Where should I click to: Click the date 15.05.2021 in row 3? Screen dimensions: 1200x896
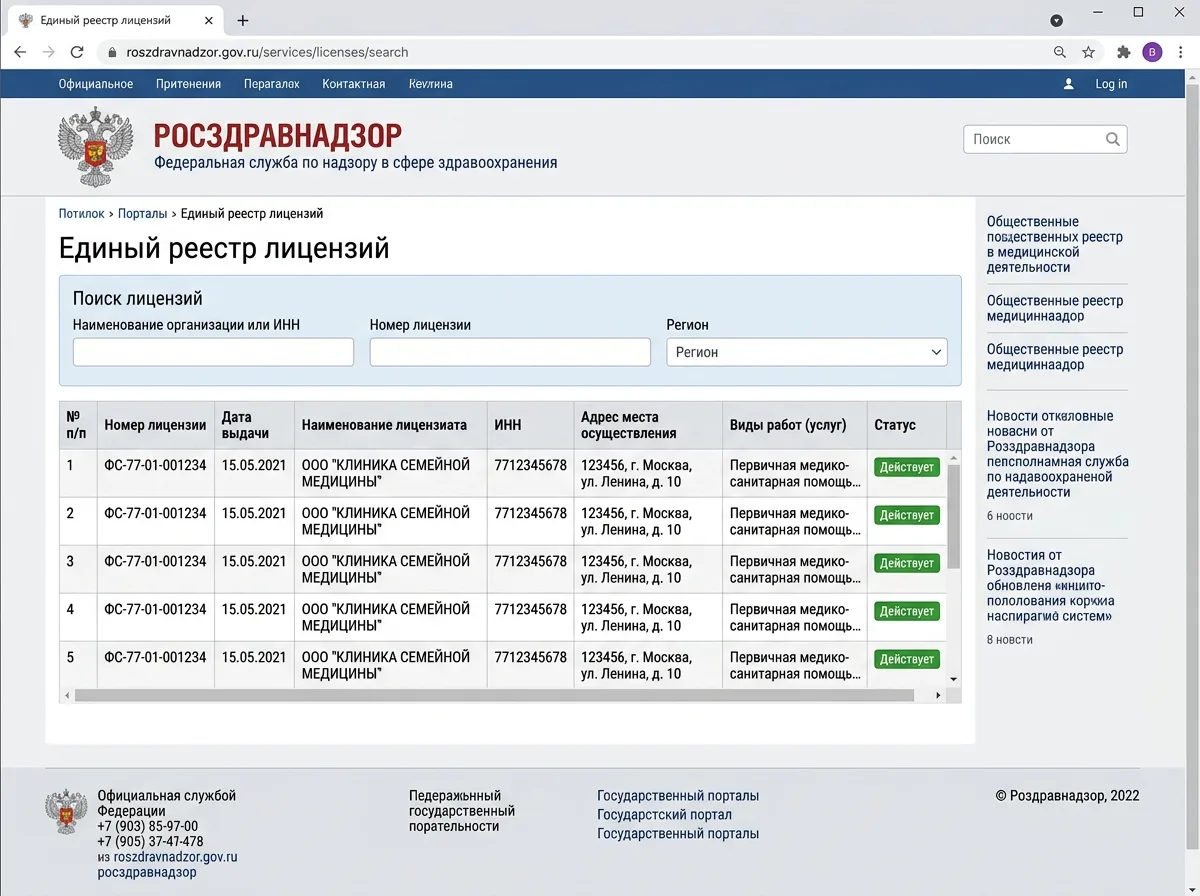click(x=254, y=561)
